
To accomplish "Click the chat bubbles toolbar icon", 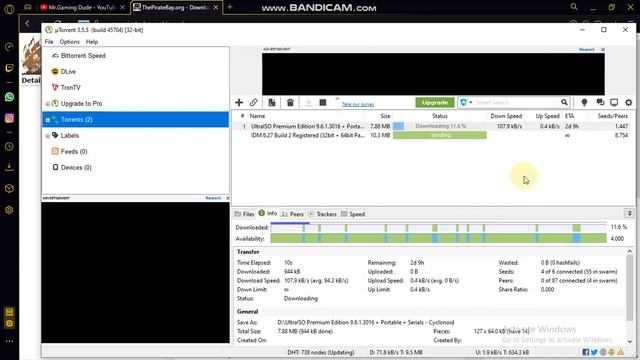I will (x=600, y=102).
